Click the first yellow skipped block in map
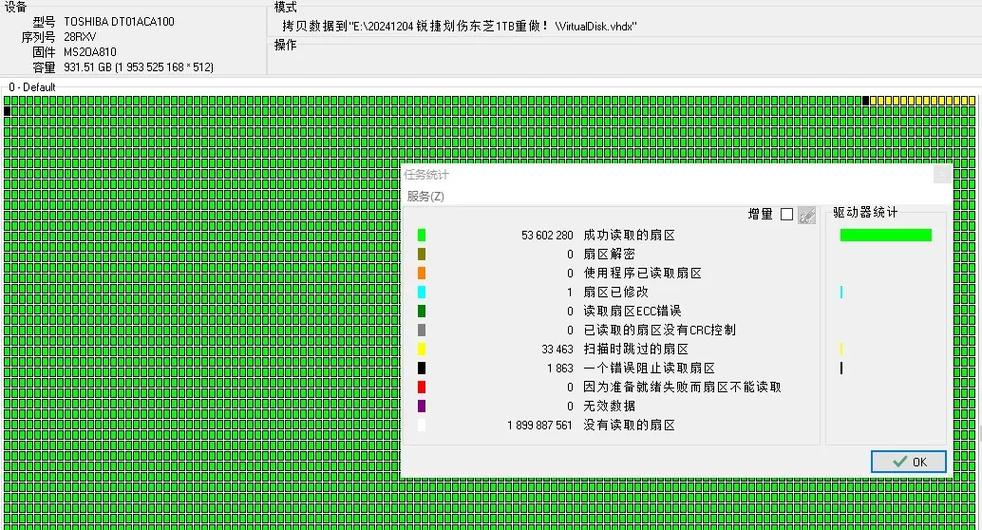The height and width of the screenshot is (530, 982). coord(873,100)
